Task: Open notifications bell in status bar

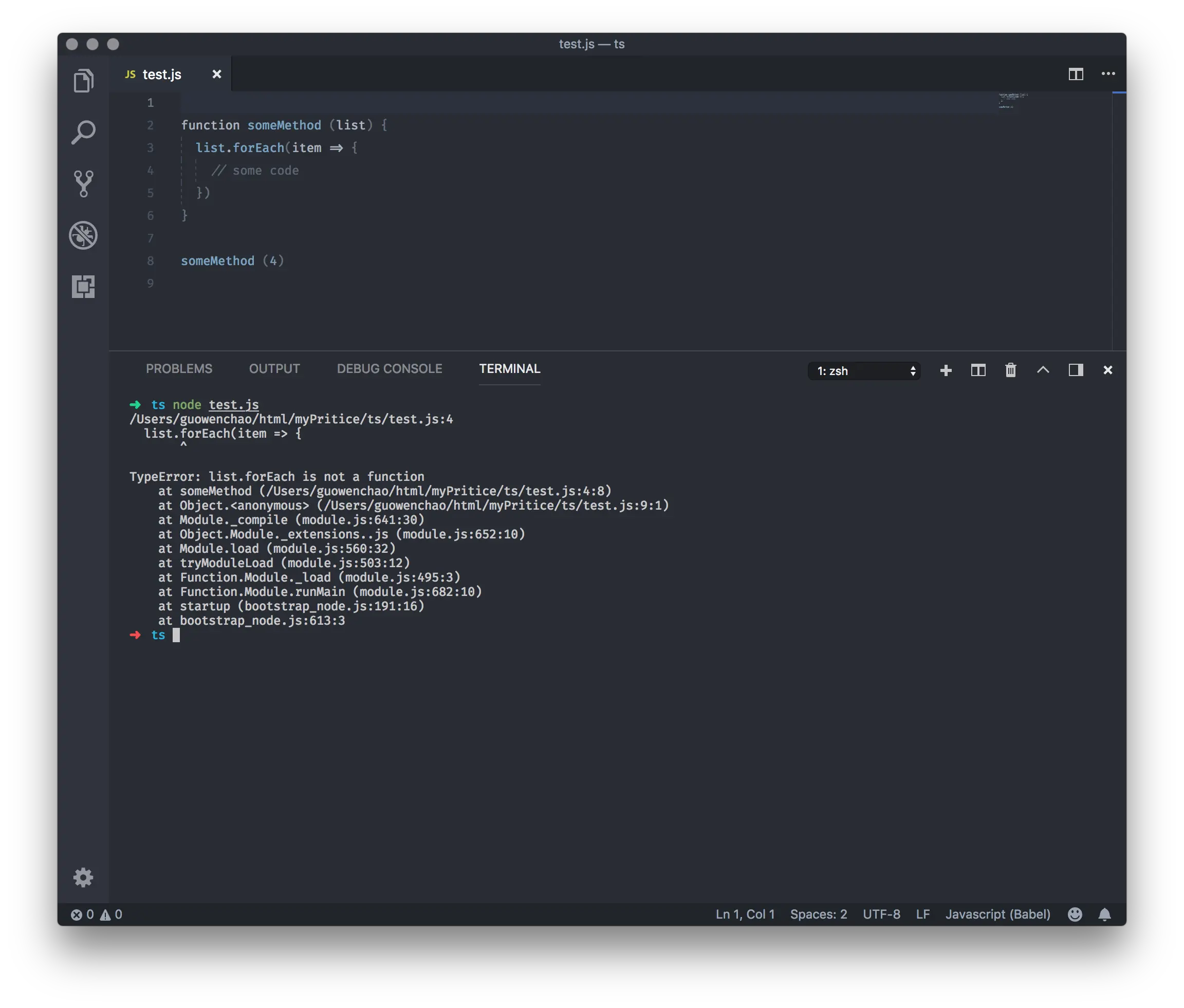Action: tap(1104, 914)
